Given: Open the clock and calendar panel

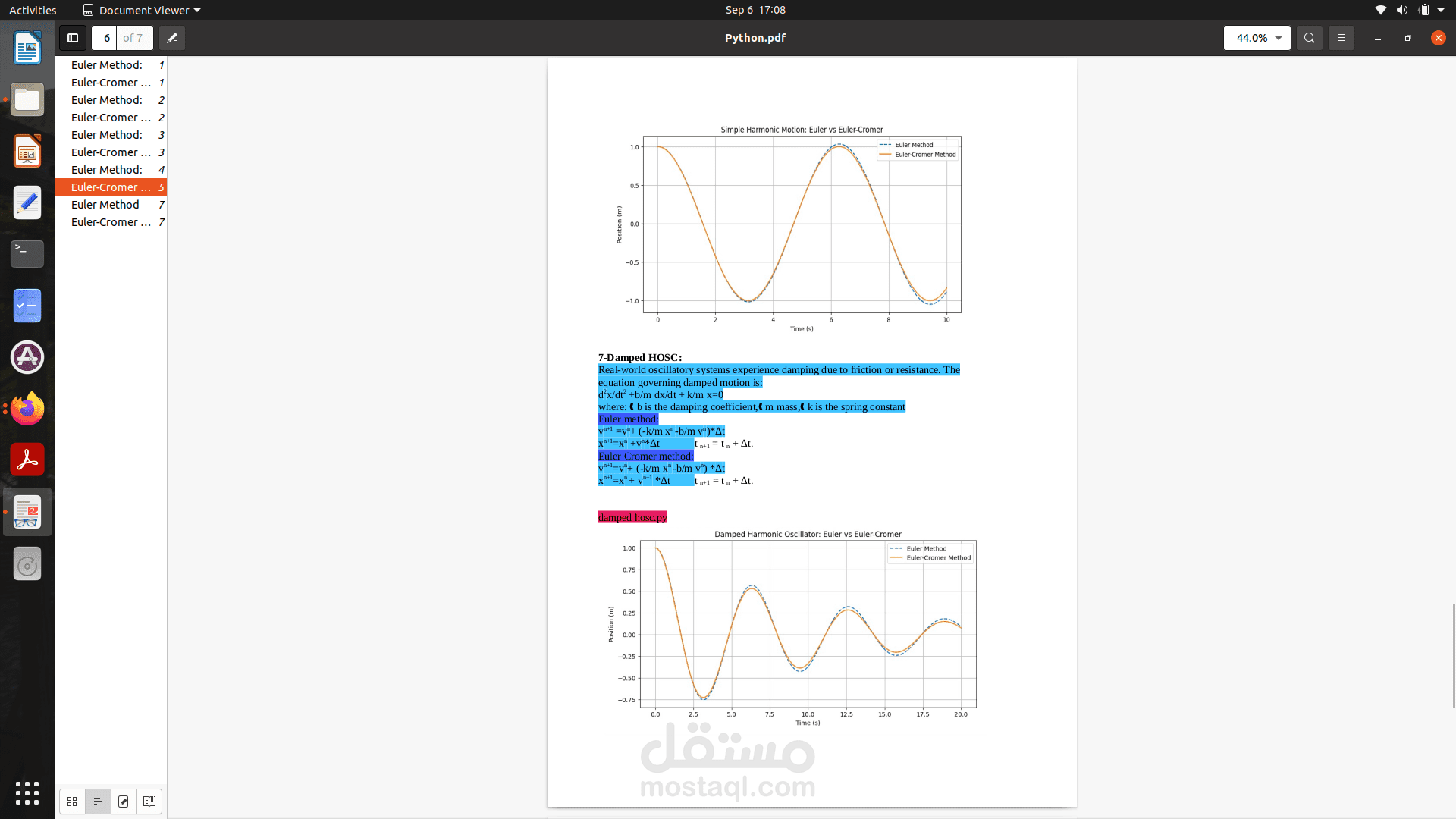Looking at the screenshot, I should click(755, 10).
